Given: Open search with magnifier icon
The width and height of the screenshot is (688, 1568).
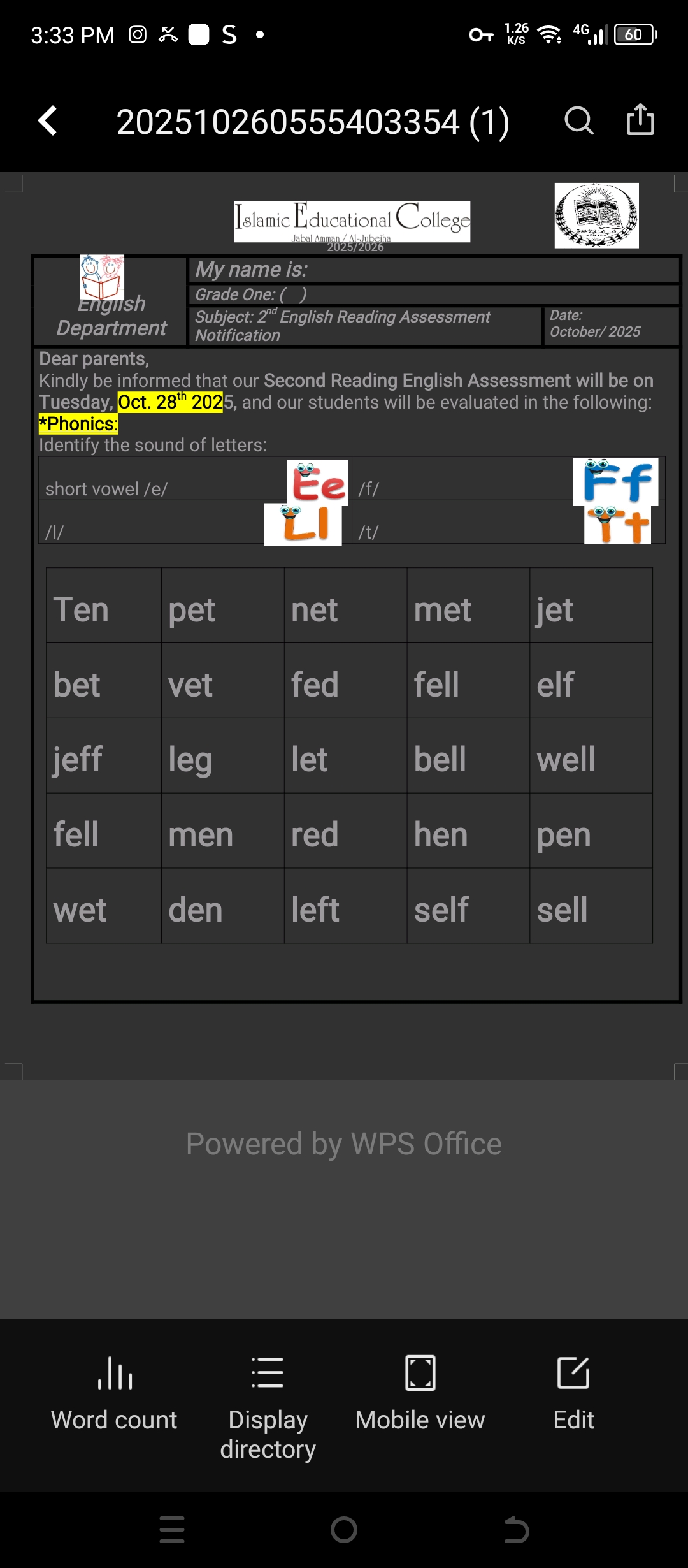Looking at the screenshot, I should click(578, 120).
